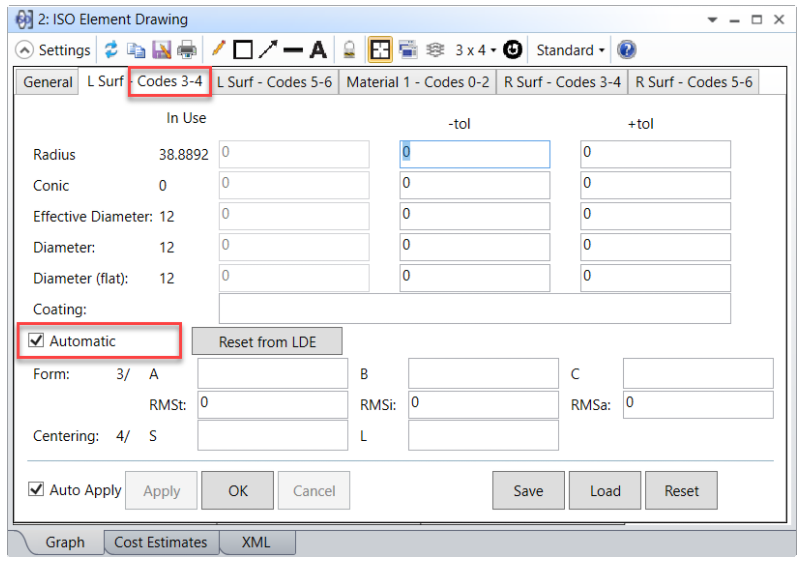Image resolution: width=809 pixels, height=566 pixels.
Task: Select the L Surf - Codes 5-6 tab
Action: coord(274,82)
